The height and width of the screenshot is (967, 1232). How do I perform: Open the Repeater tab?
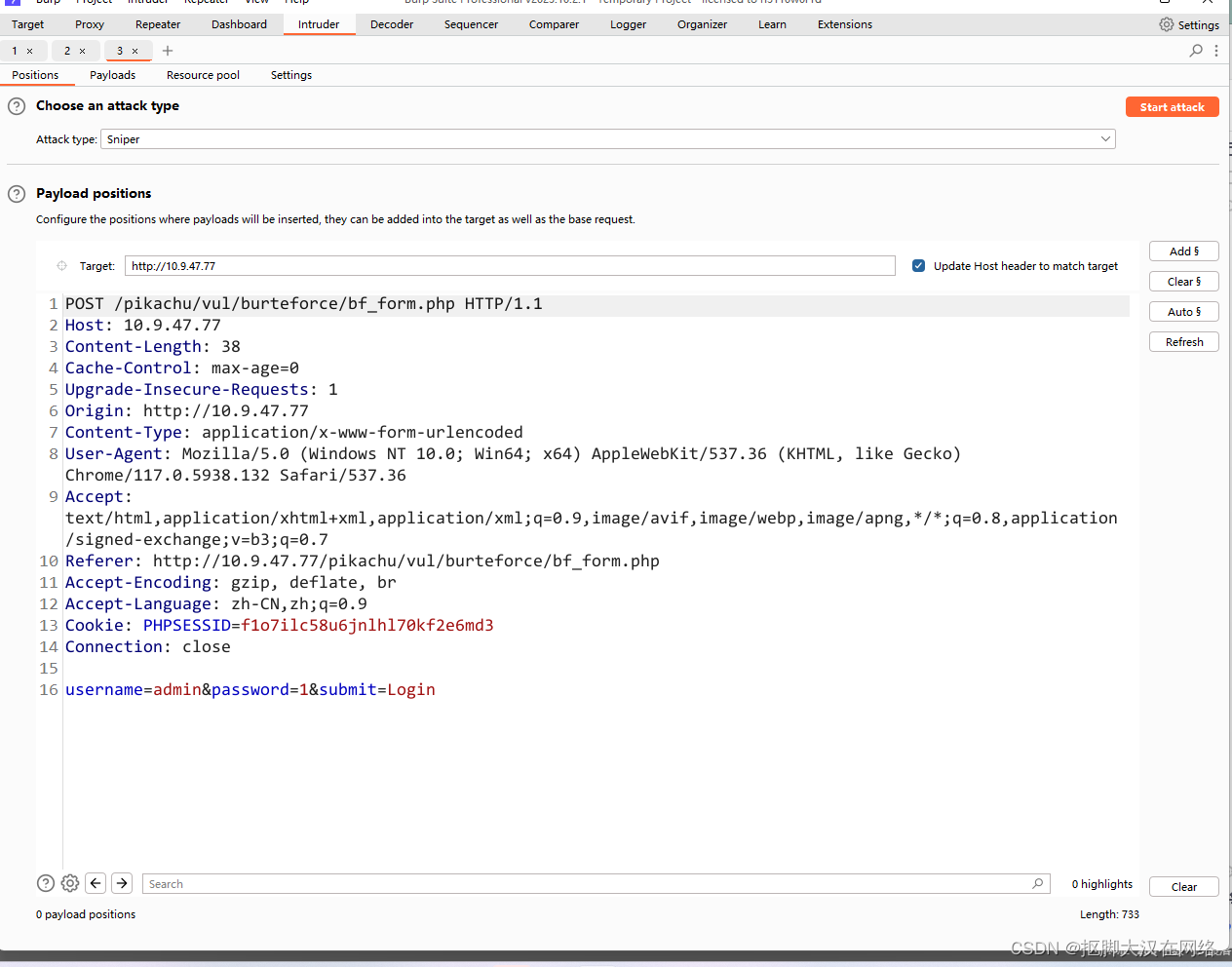point(158,24)
